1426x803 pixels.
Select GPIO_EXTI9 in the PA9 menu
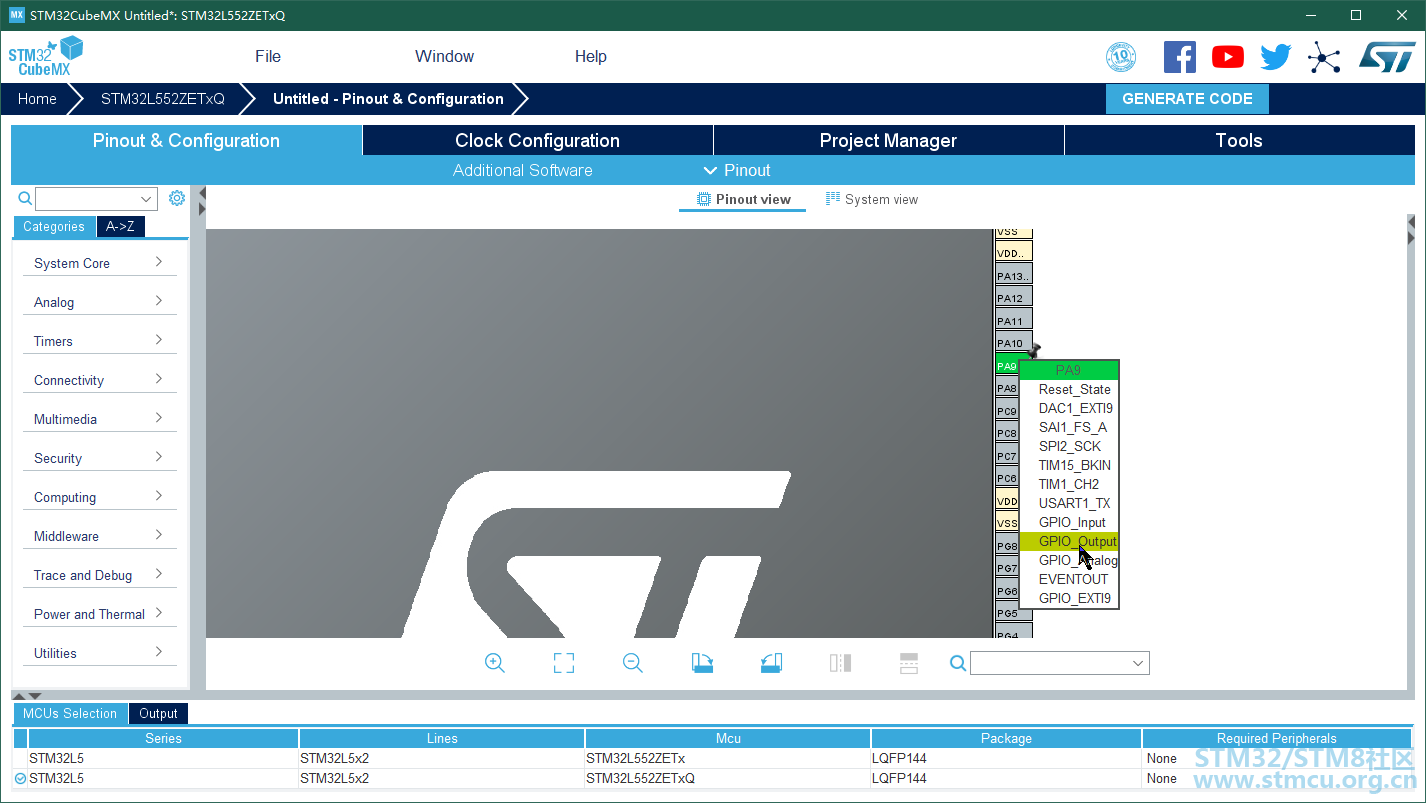tap(1069, 598)
